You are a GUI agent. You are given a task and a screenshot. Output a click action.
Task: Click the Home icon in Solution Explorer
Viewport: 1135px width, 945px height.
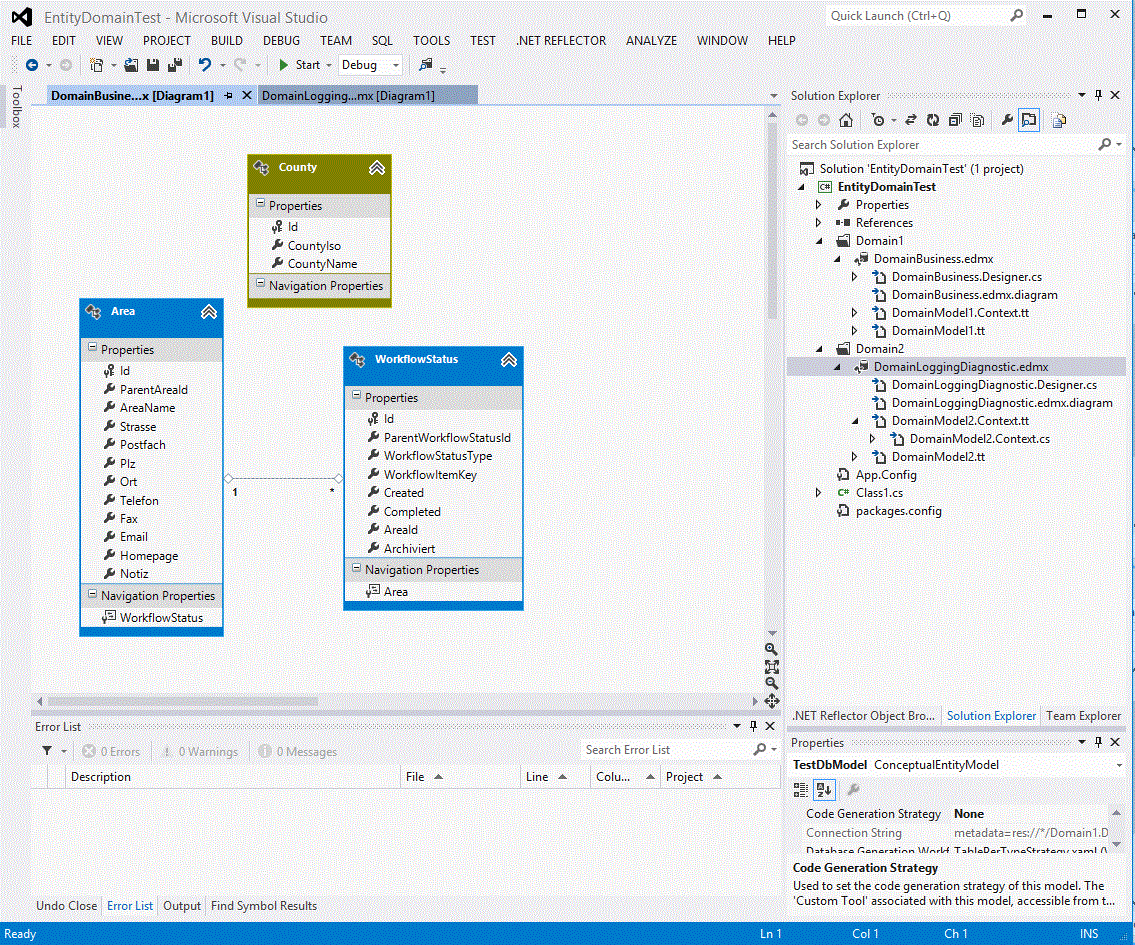(x=846, y=120)
